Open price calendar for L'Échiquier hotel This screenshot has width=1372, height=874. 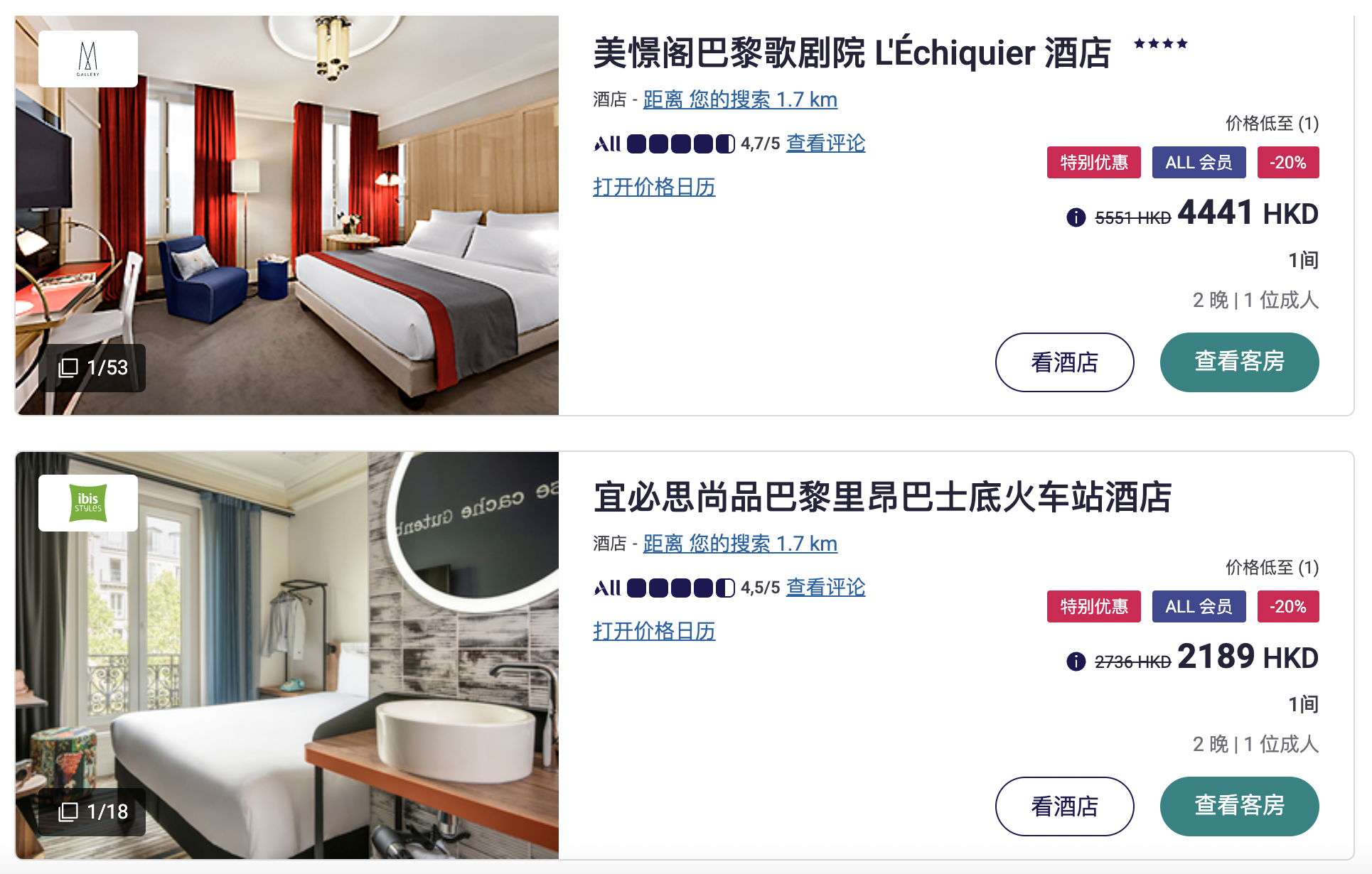tap(654, 187)
